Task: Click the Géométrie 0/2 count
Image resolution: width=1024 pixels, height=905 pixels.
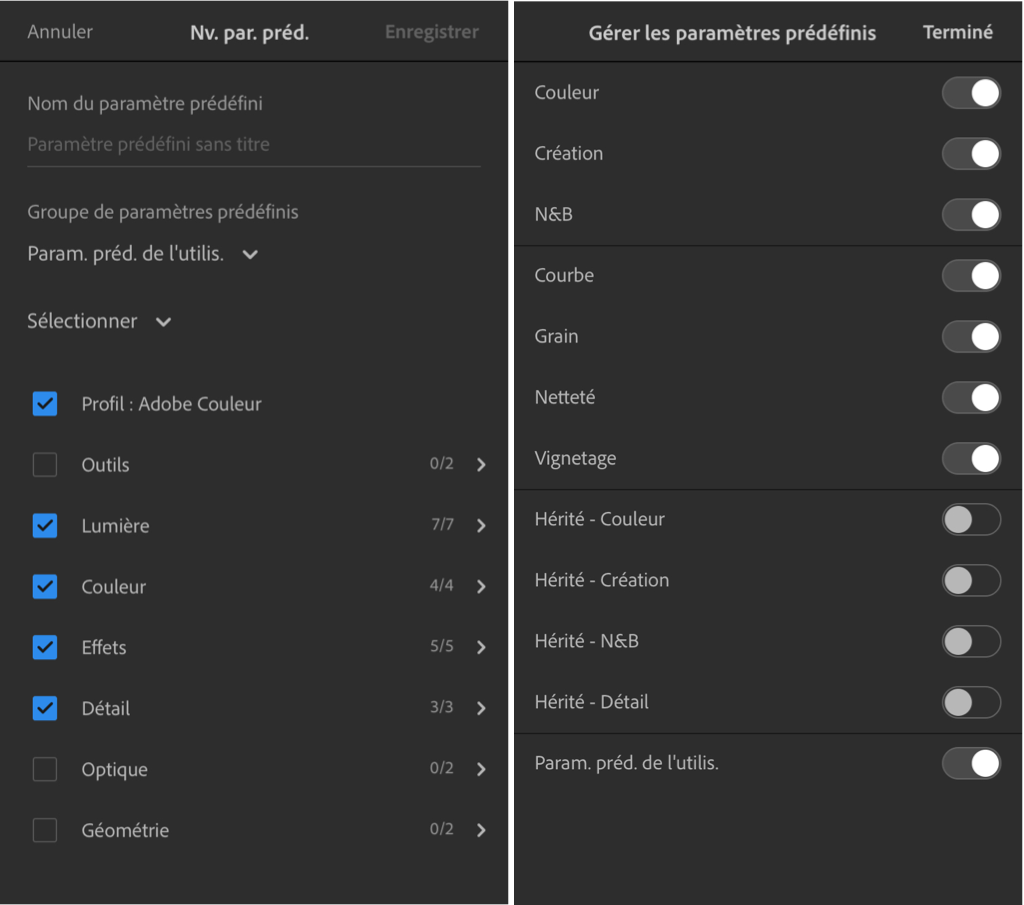Action: pyautogui.click(x=441, y=829)
